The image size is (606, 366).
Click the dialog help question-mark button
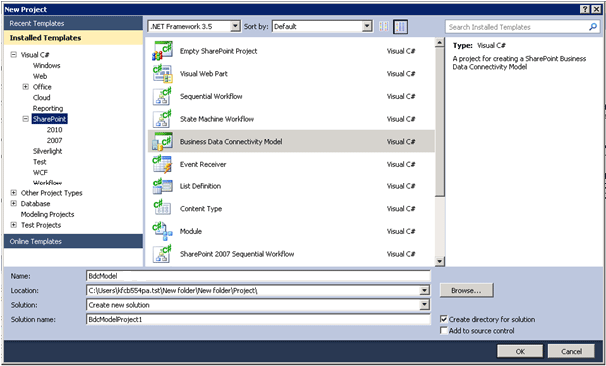coord(586,9)
